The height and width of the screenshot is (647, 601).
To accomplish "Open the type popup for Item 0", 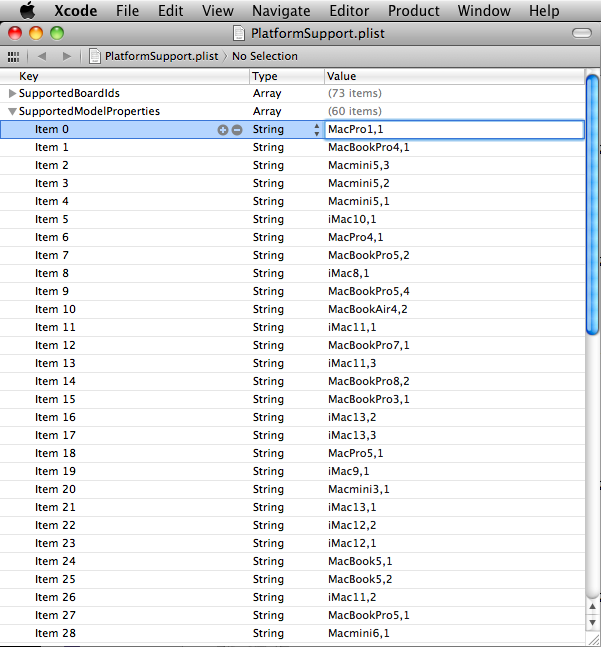I will (x=316, y=130).
